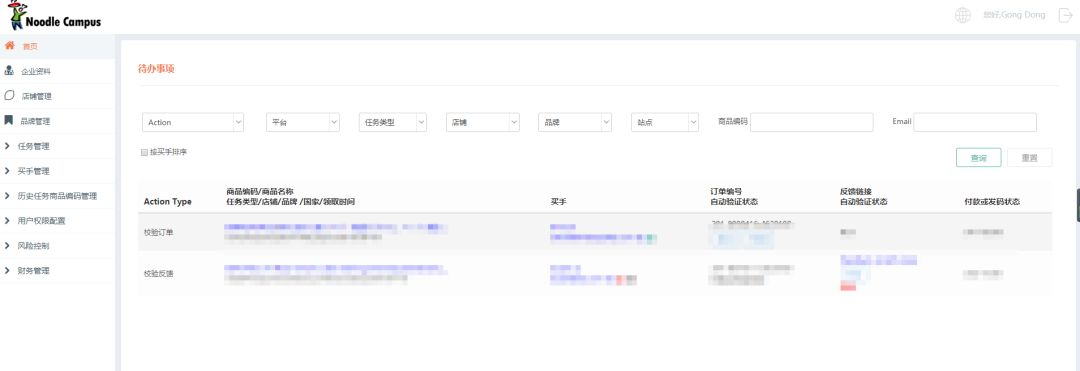1080x371 pixels.
Task: Open the 品牌 dropdown
Action: (574, 122)
